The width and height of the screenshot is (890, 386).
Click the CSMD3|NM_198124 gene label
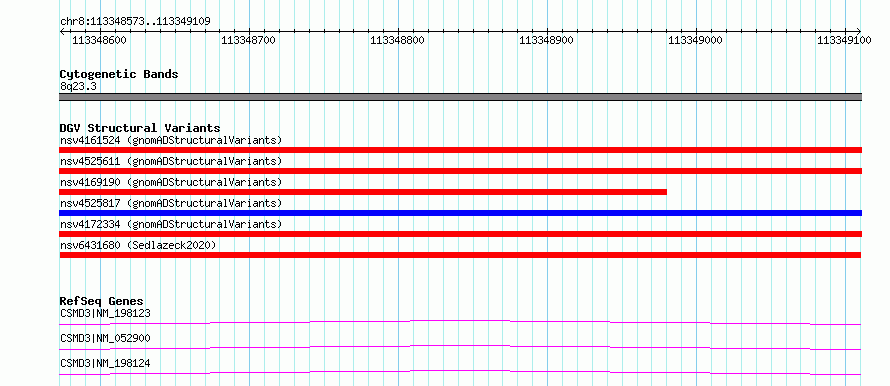point(105,363)
